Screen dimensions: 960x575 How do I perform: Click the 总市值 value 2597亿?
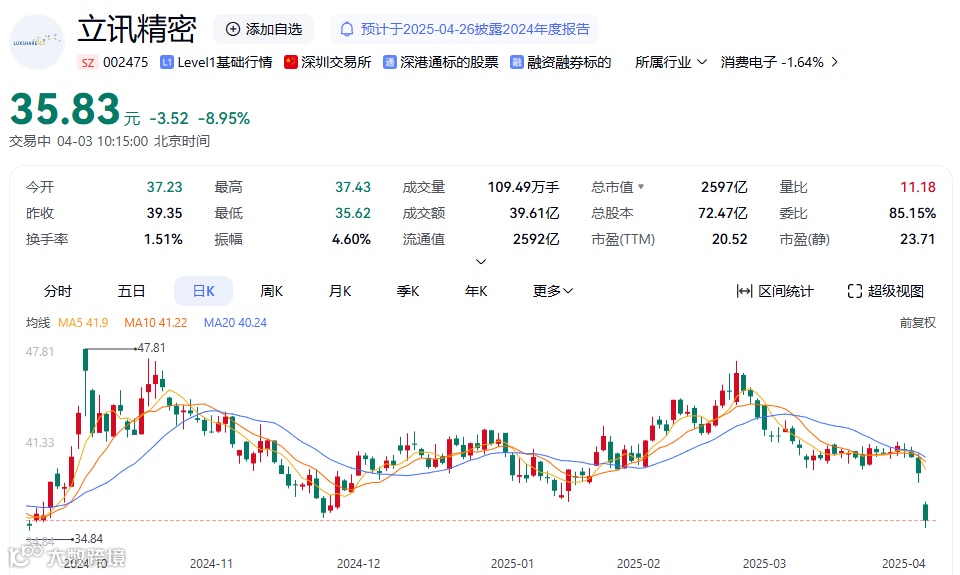(x=724, y=187)
